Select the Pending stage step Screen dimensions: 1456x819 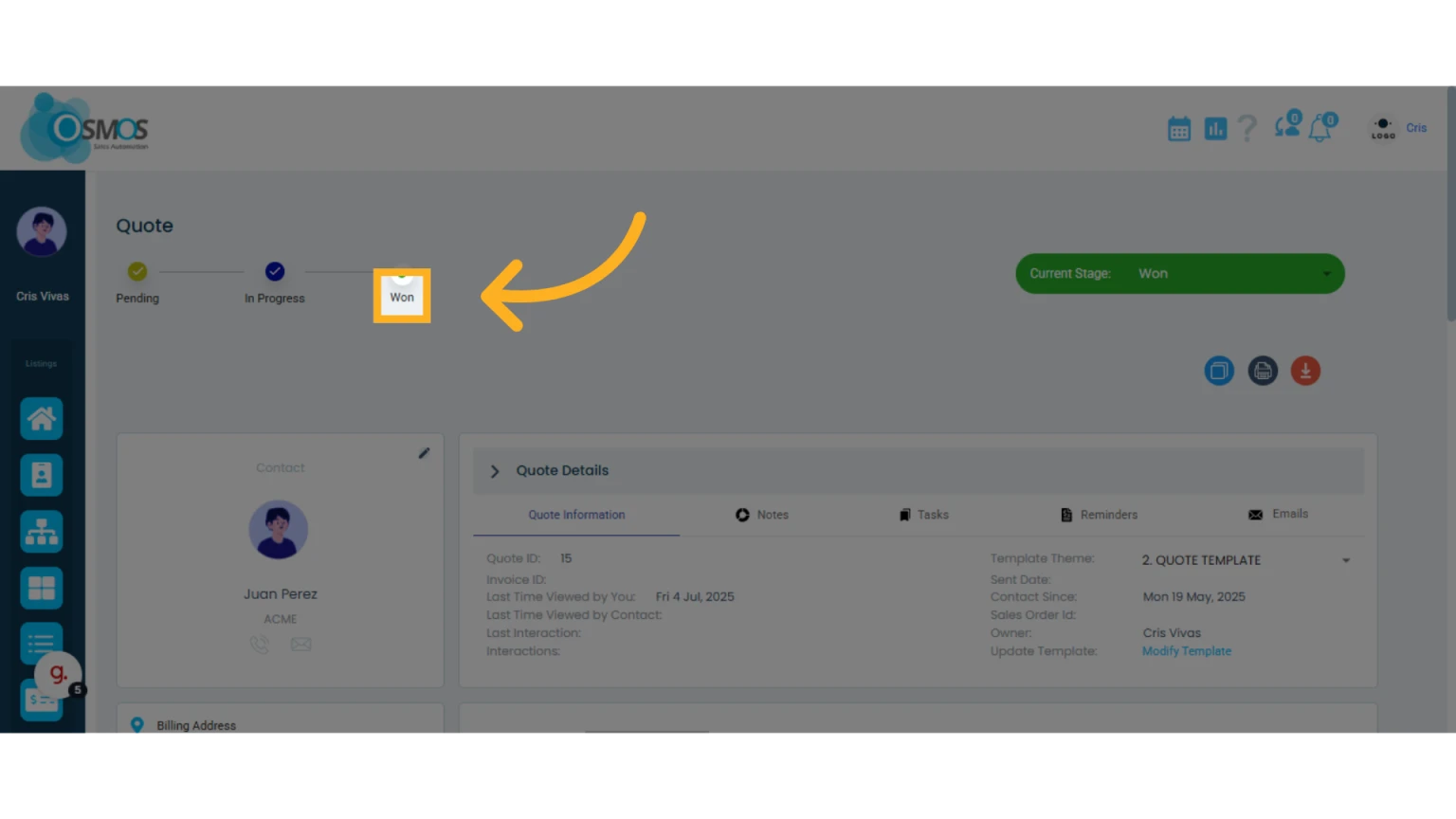(137, 282)
